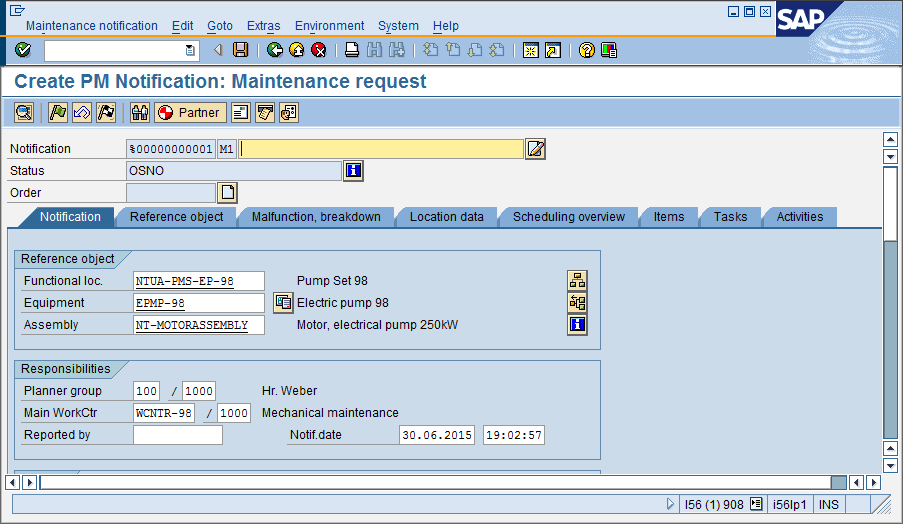Click the Find Next icon in the toolbar

pyautogui.click(x=397, y=50)
